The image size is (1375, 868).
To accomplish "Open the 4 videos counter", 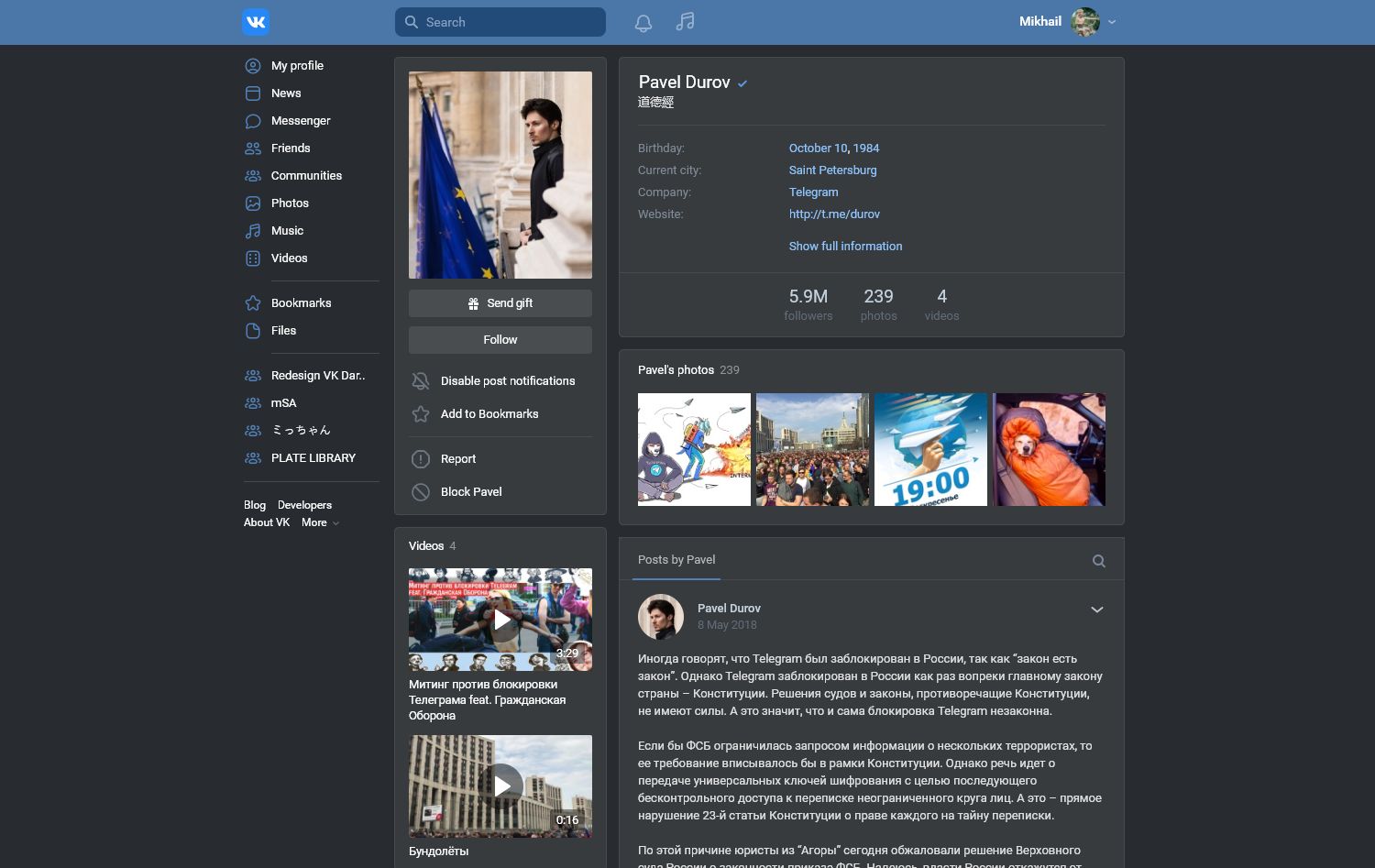I will pos(941,304).
